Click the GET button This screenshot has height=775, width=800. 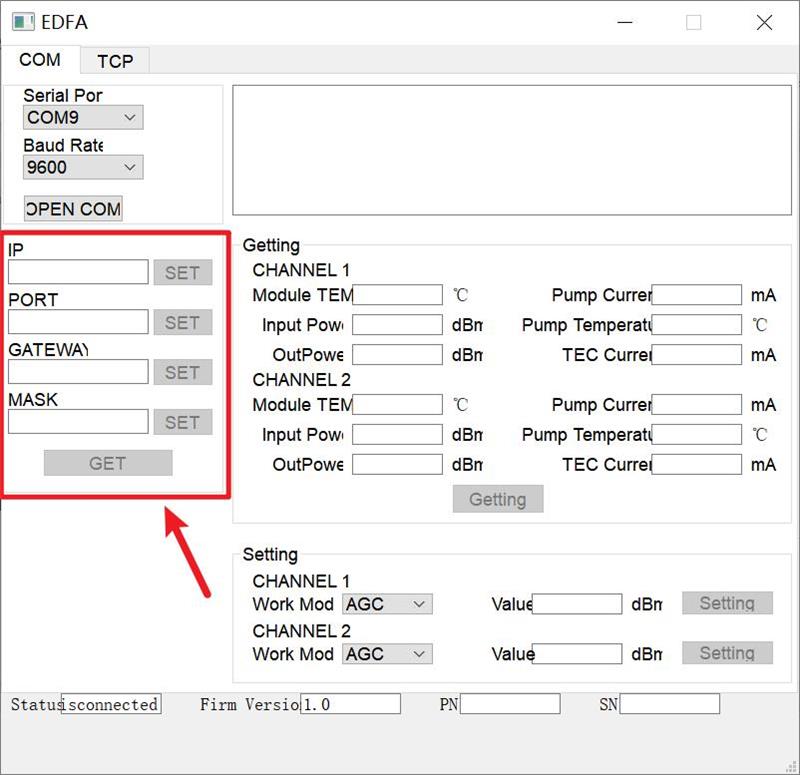pyautogui.click(x=107, y=462)
